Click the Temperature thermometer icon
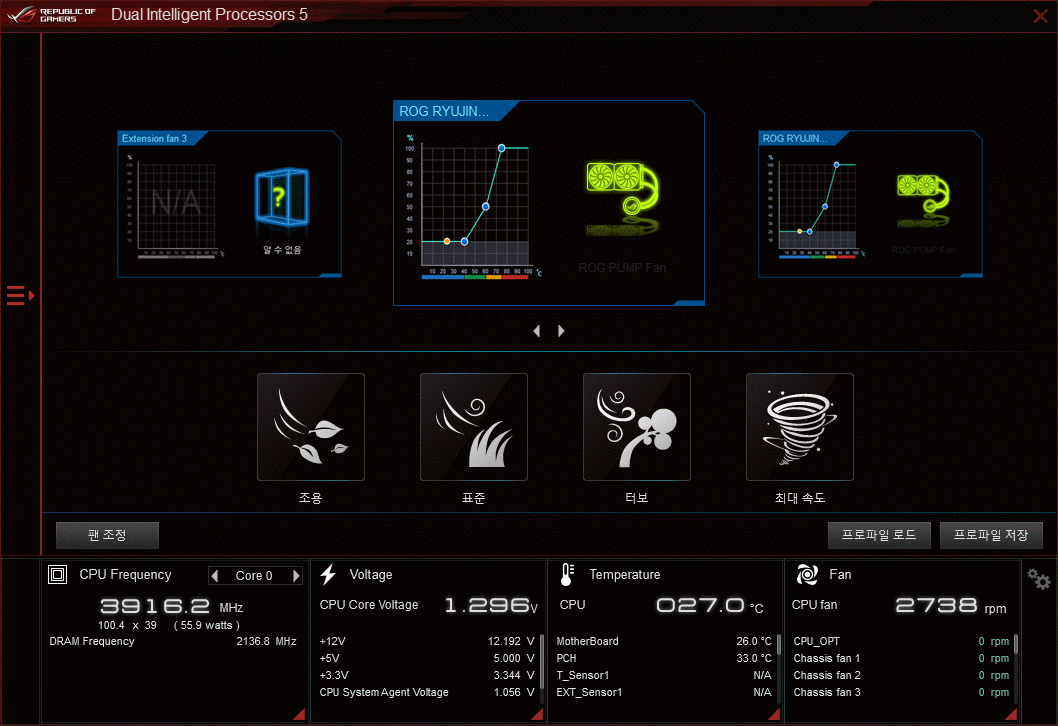Screen dimensions: 1058x726 [x=567, y=575]
